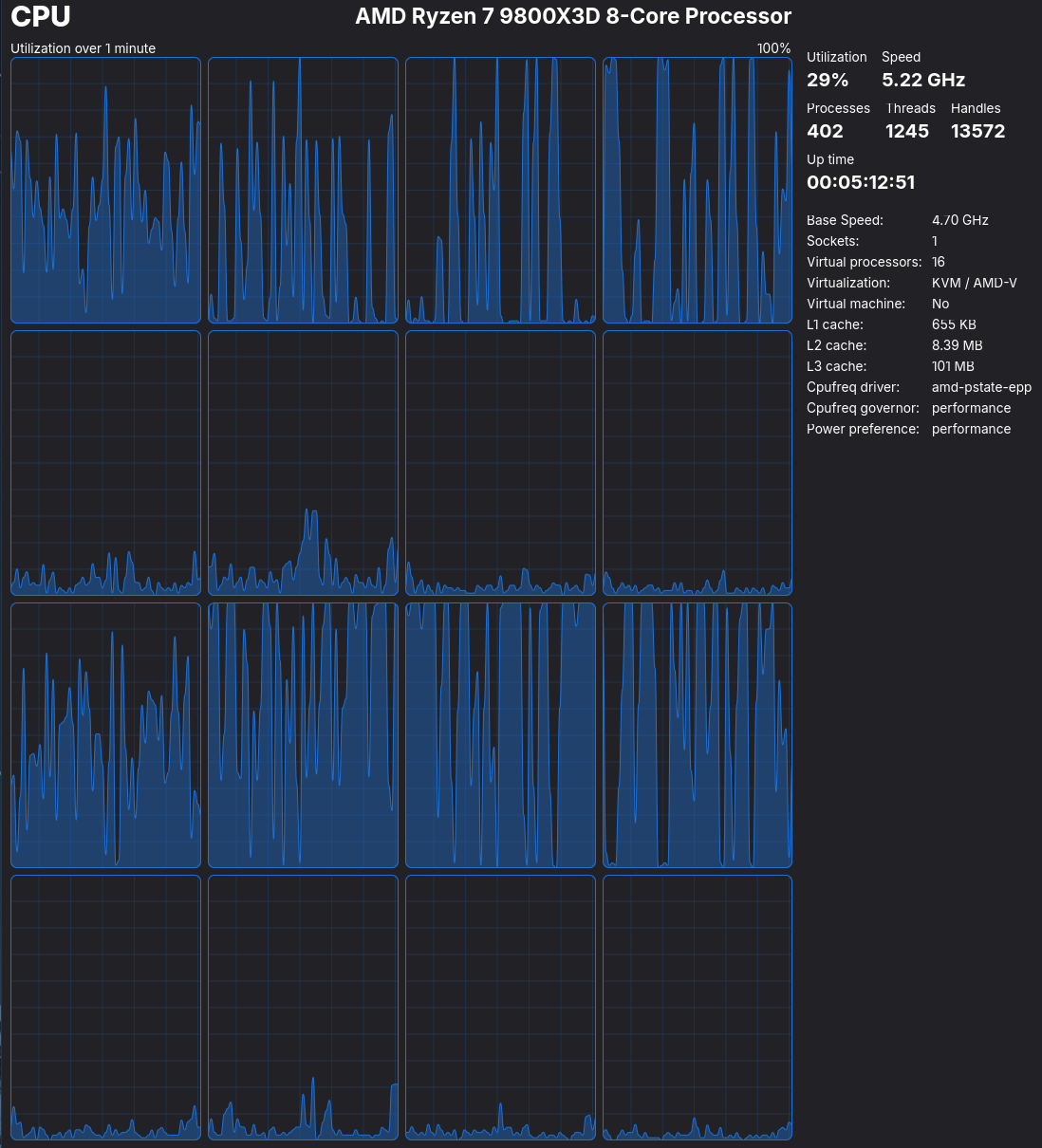Select the last core graph in top row
This screenshot has width=1042, height=1148.
[698, 191]
